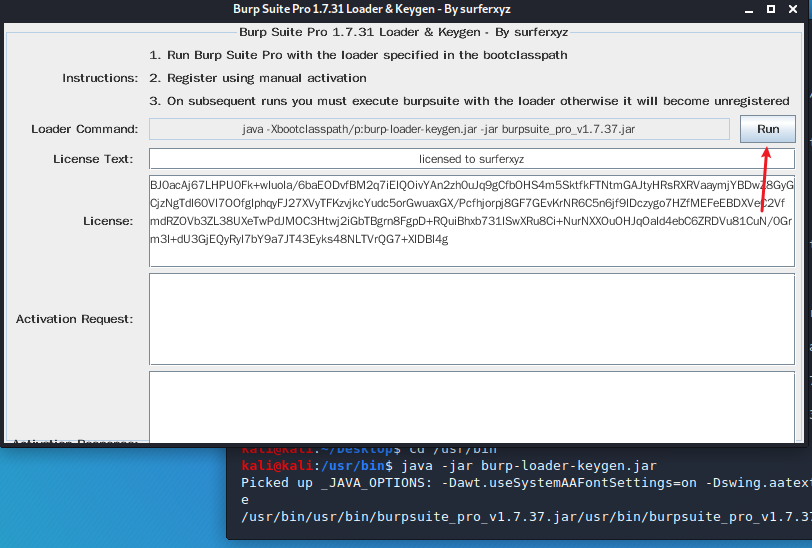Minimize the Burp Suite Loader & Keygen window
The image size is (812, 548).
[x=749, y=9]
